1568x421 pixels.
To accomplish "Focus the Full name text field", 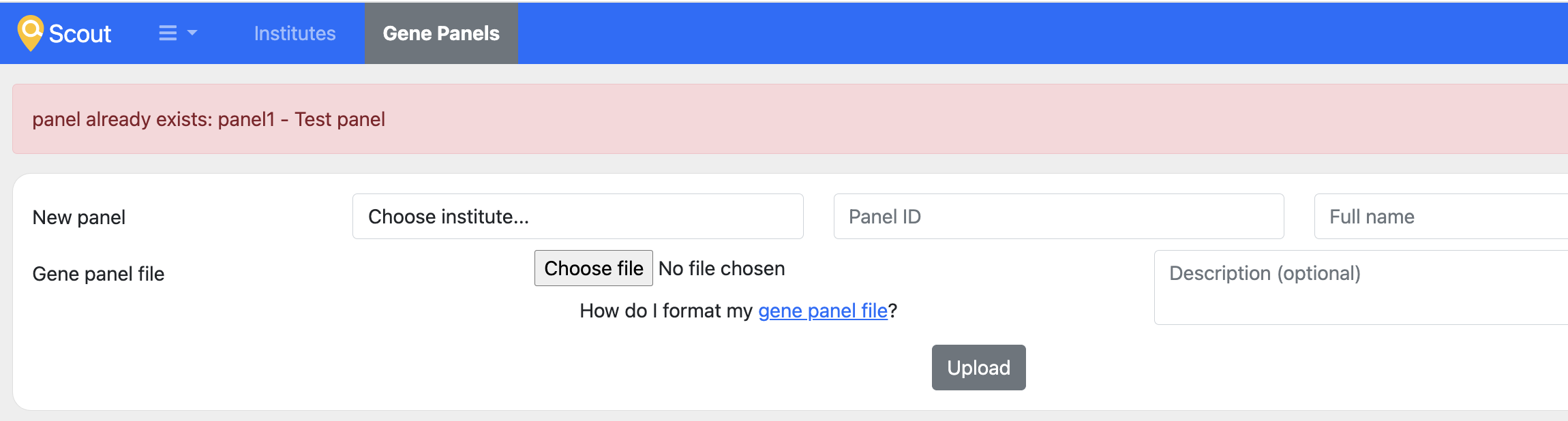I will pyautogui.click(x=1438, y=216).
